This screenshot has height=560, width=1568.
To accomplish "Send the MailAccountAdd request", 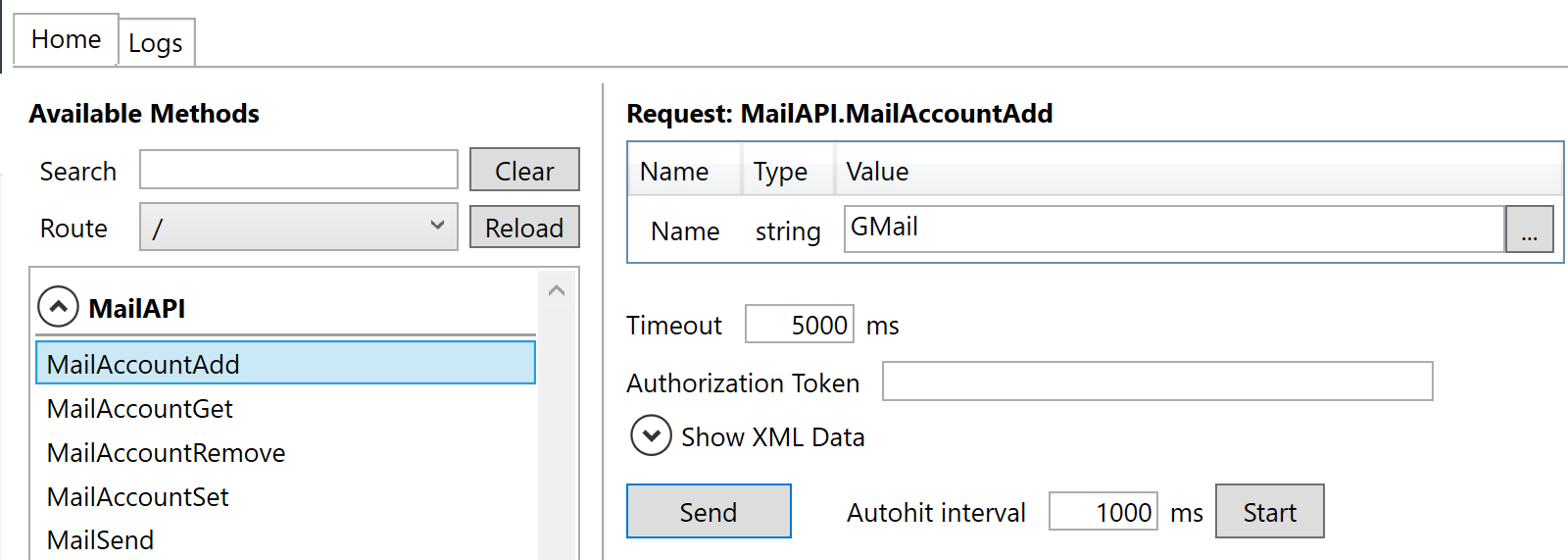I will [709, 512].
